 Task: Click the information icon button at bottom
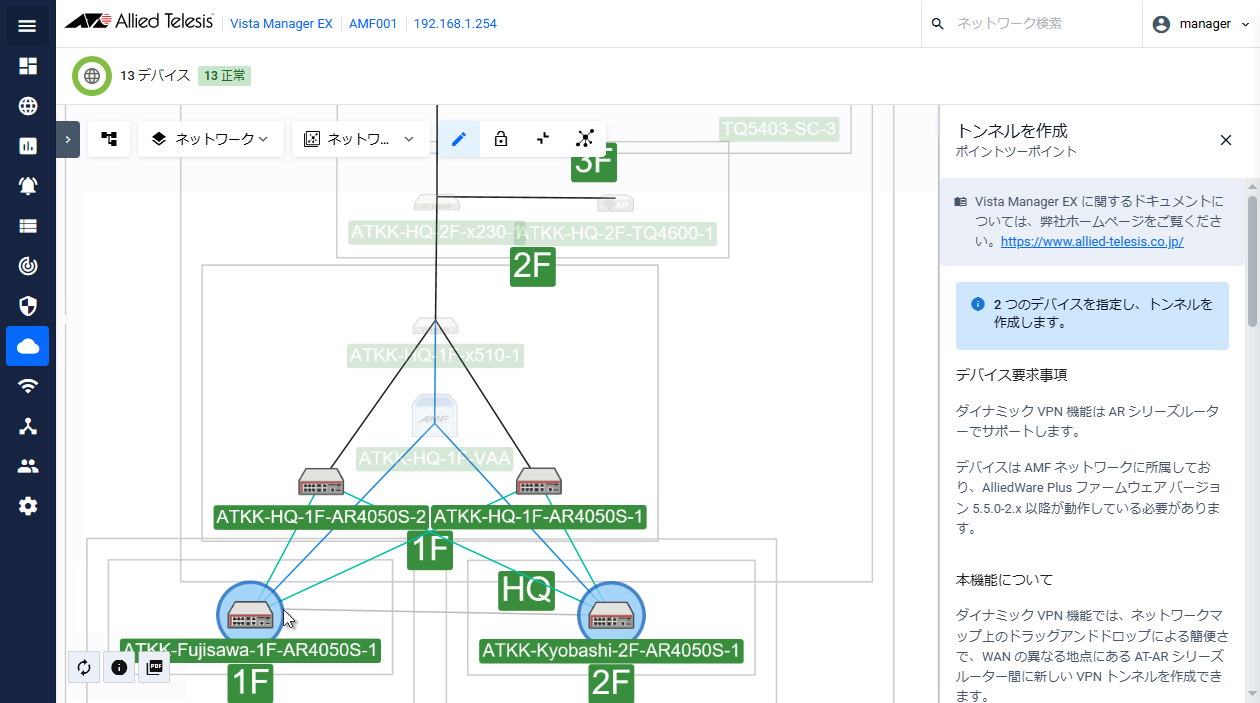tap(119, 667)
